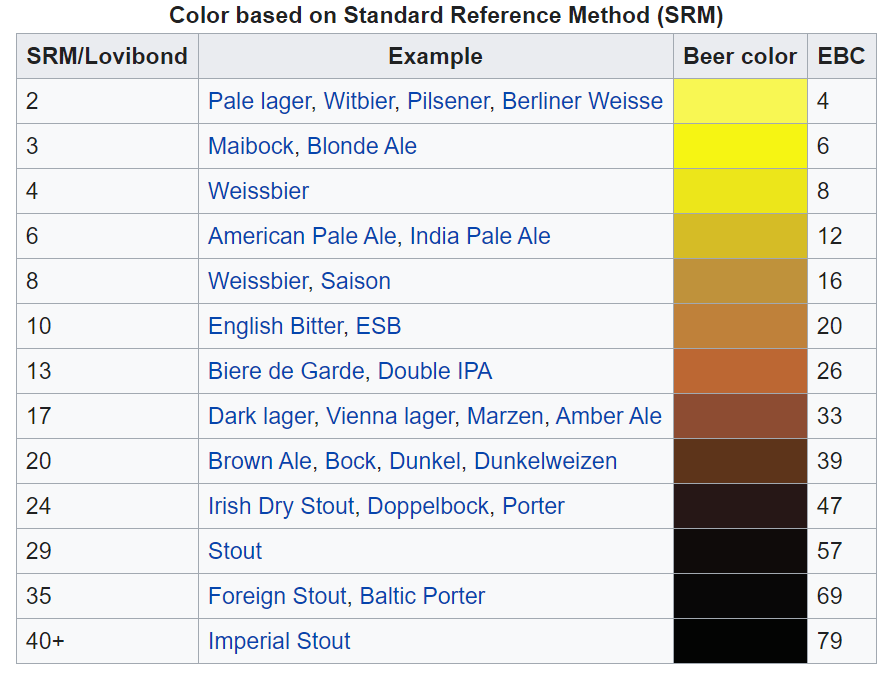
Task: Select the bright yellow SRM 3 color swatch
Action: (740, 146)
